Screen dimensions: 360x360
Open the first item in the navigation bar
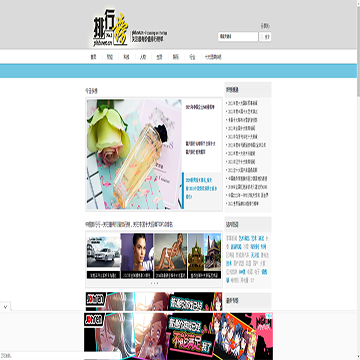[93, 57]
